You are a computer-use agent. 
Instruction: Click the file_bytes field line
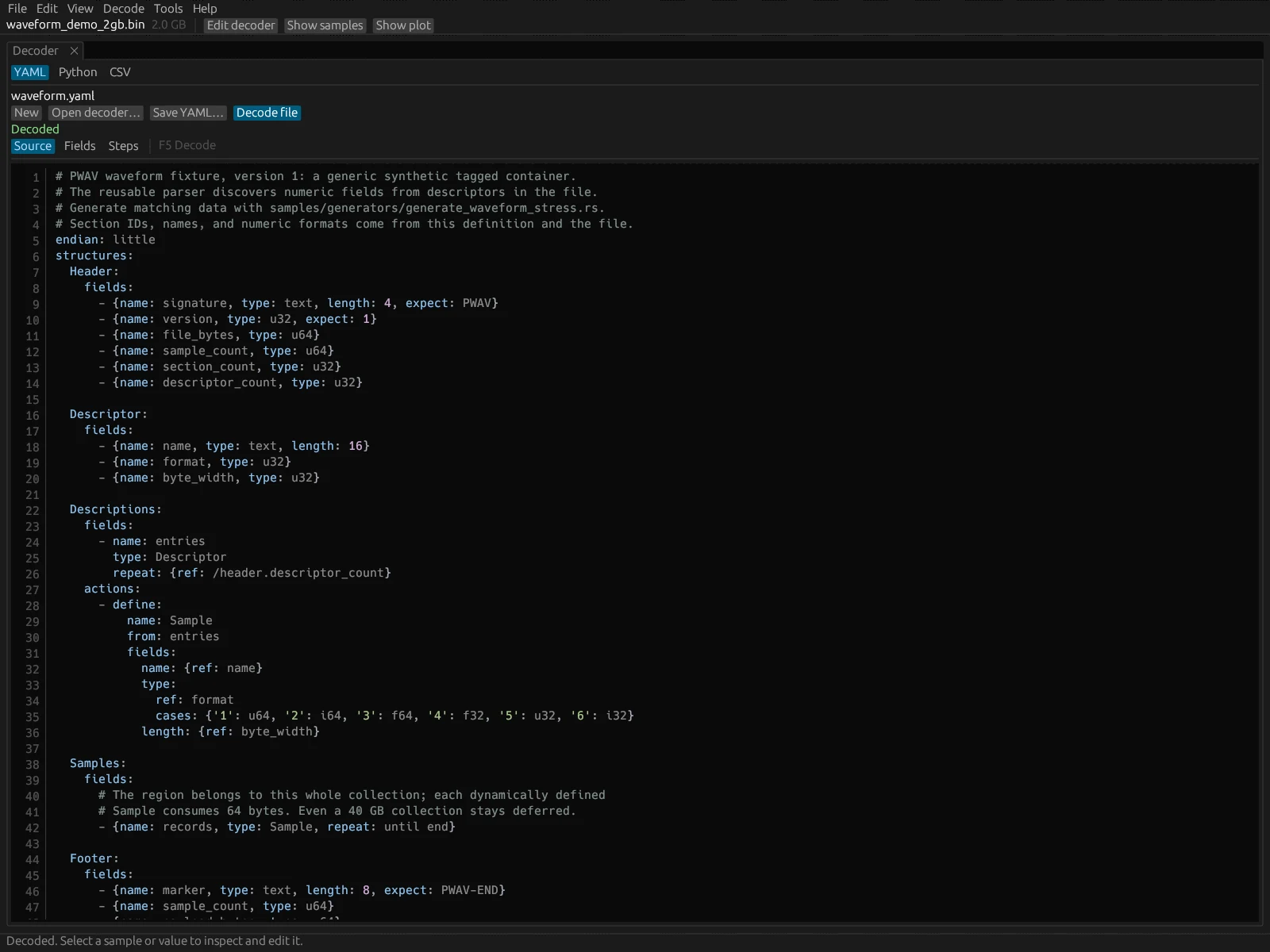(209, 335)
